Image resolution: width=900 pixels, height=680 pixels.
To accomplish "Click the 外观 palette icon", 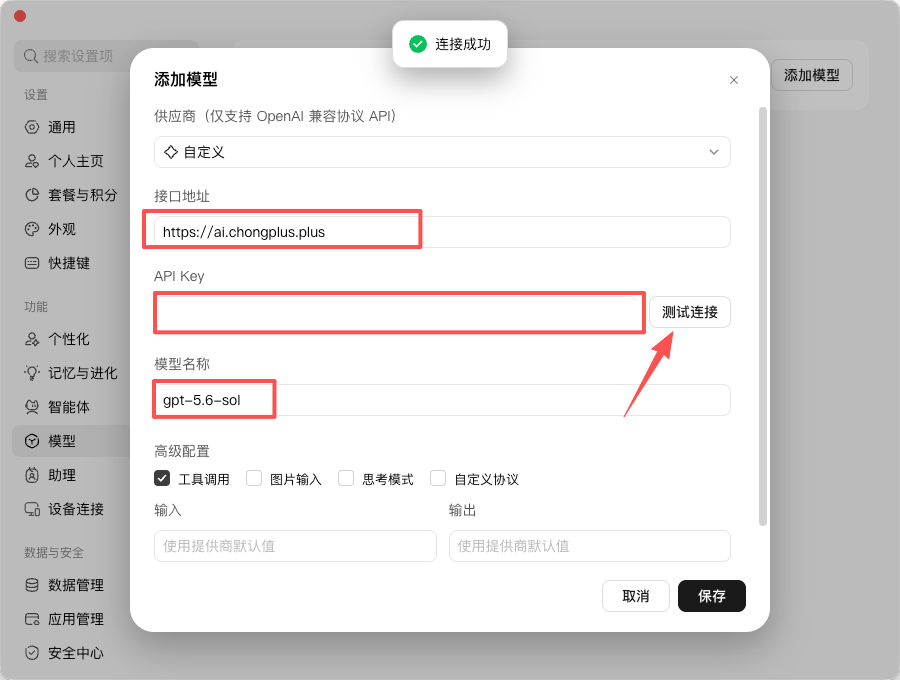I will [32, 229].
